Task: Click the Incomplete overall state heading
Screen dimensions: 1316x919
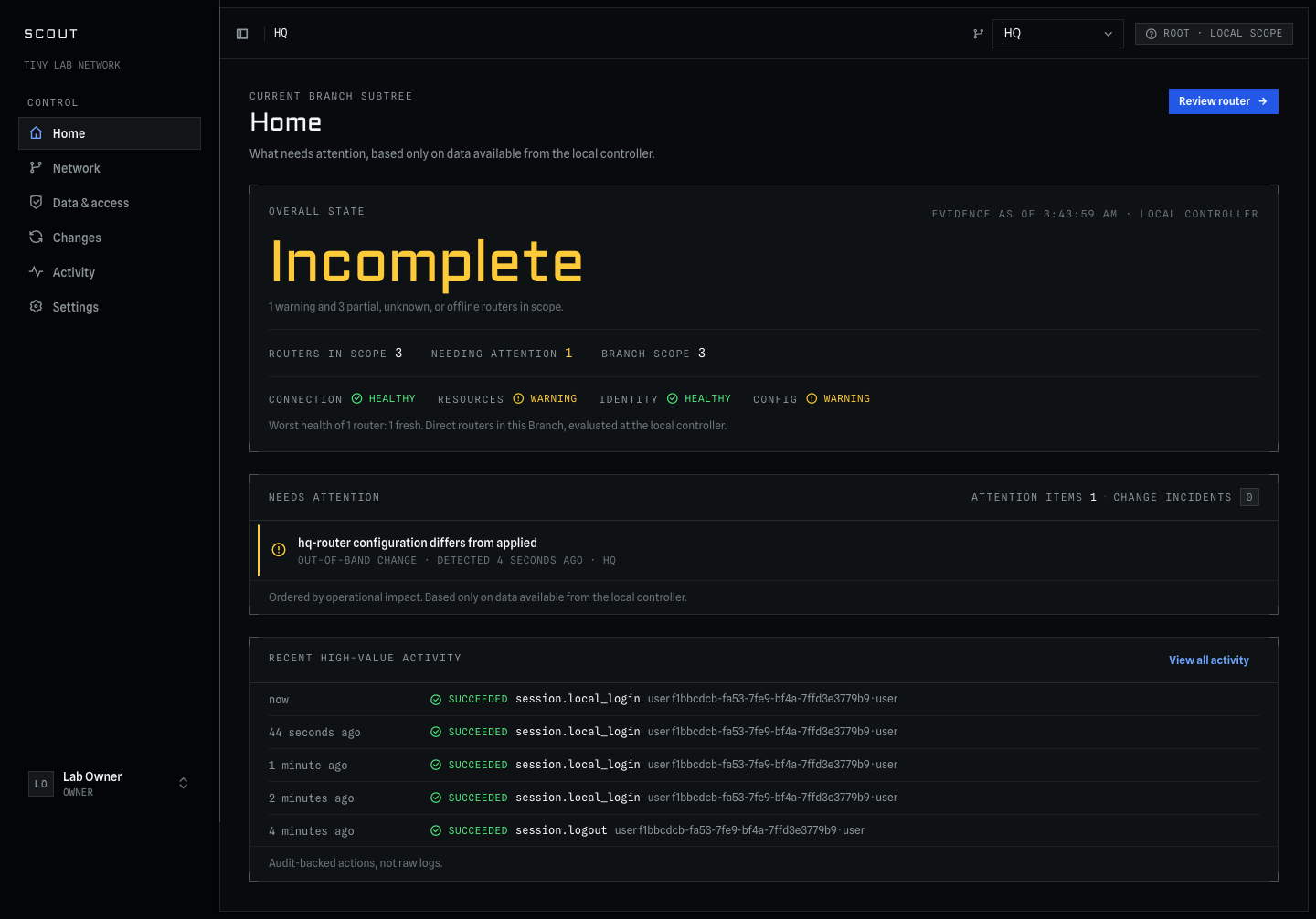Action: [x=426, y=262]
